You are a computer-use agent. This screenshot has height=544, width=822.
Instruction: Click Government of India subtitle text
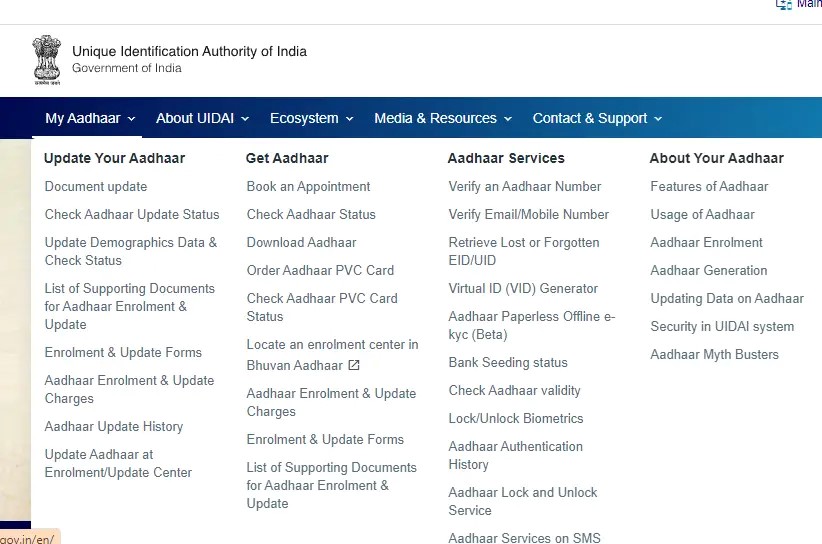[127, 68]
